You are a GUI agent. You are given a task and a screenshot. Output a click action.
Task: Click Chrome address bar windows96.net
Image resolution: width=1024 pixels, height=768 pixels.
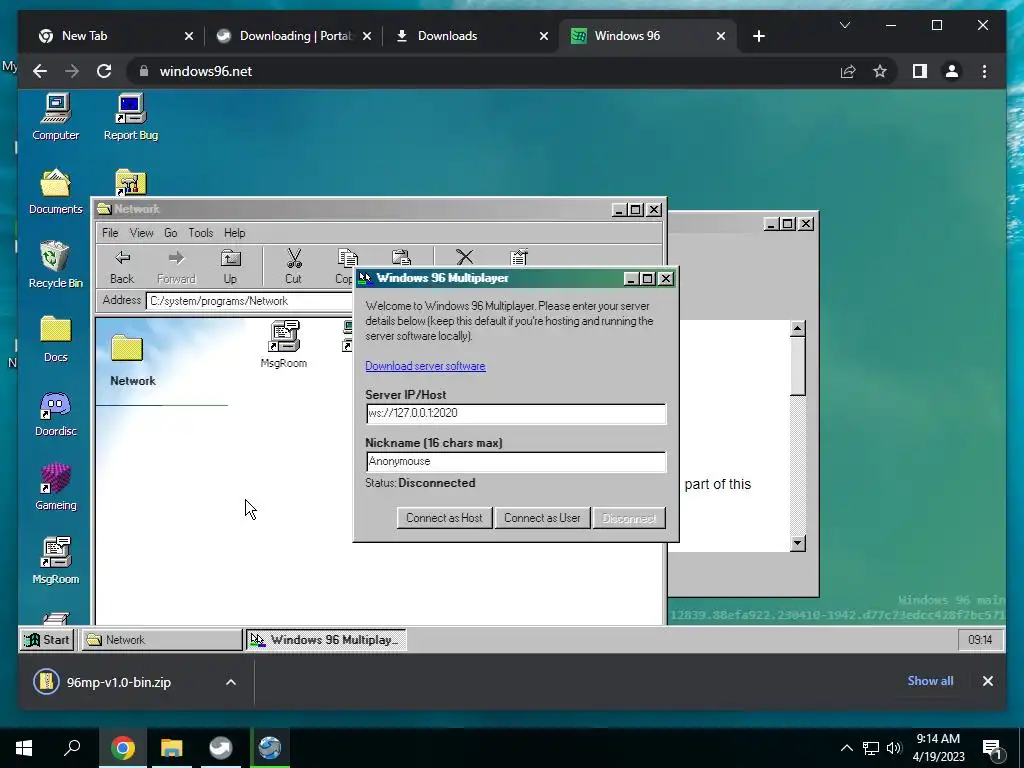click(x=480, y=71)
